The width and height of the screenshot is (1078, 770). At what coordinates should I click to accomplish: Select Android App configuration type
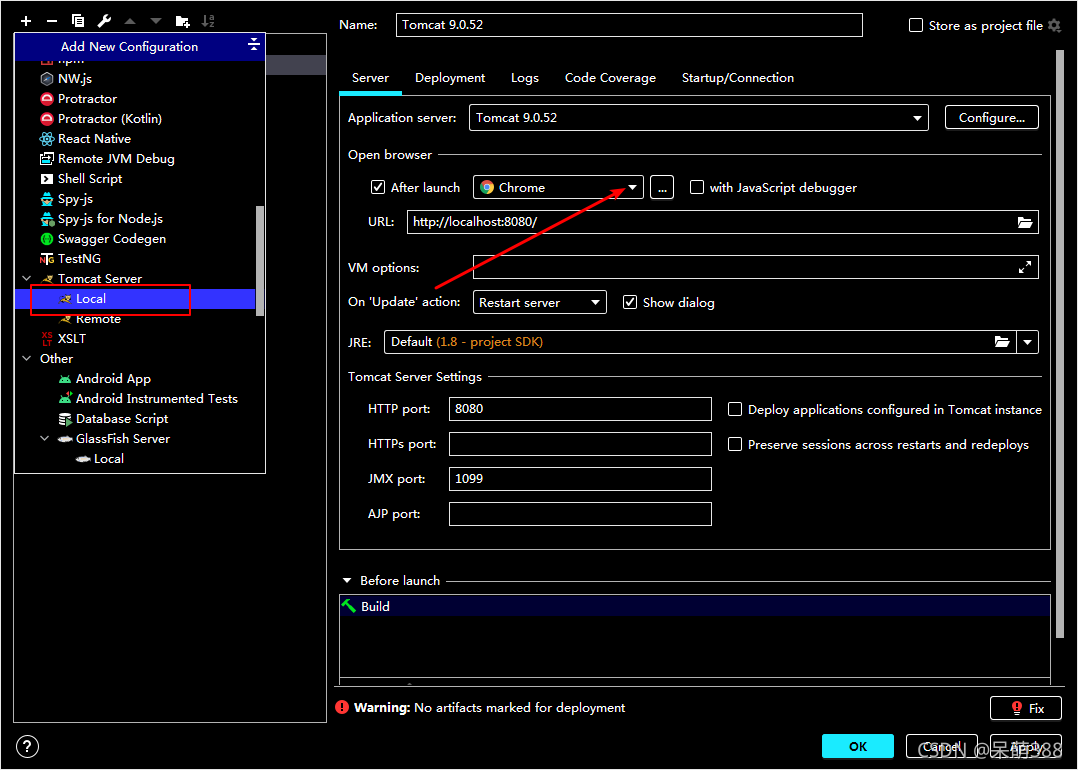(x=104, y=378)
